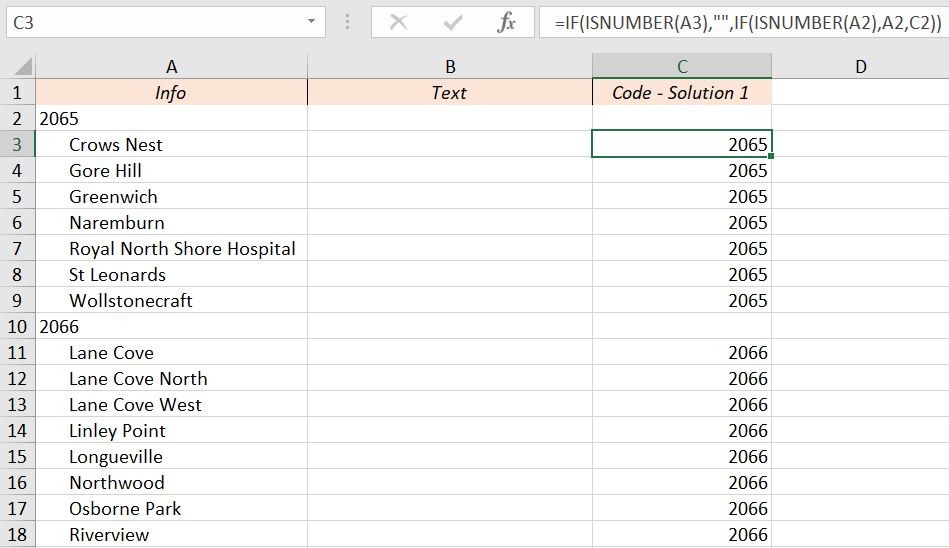Select the Naremburn cell
The width and height of the screenshot is (949, 548).
tap(171, 222)
